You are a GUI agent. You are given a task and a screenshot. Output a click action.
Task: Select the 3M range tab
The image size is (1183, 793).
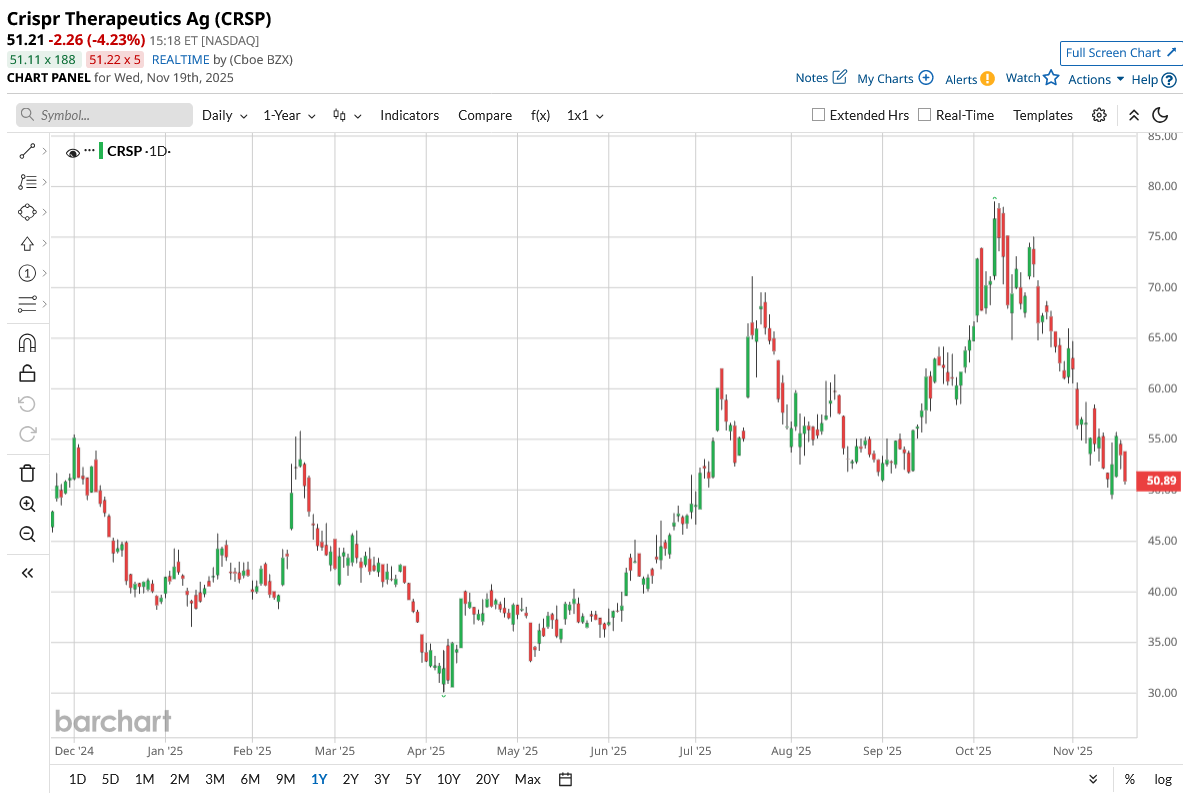pos(215,779)
